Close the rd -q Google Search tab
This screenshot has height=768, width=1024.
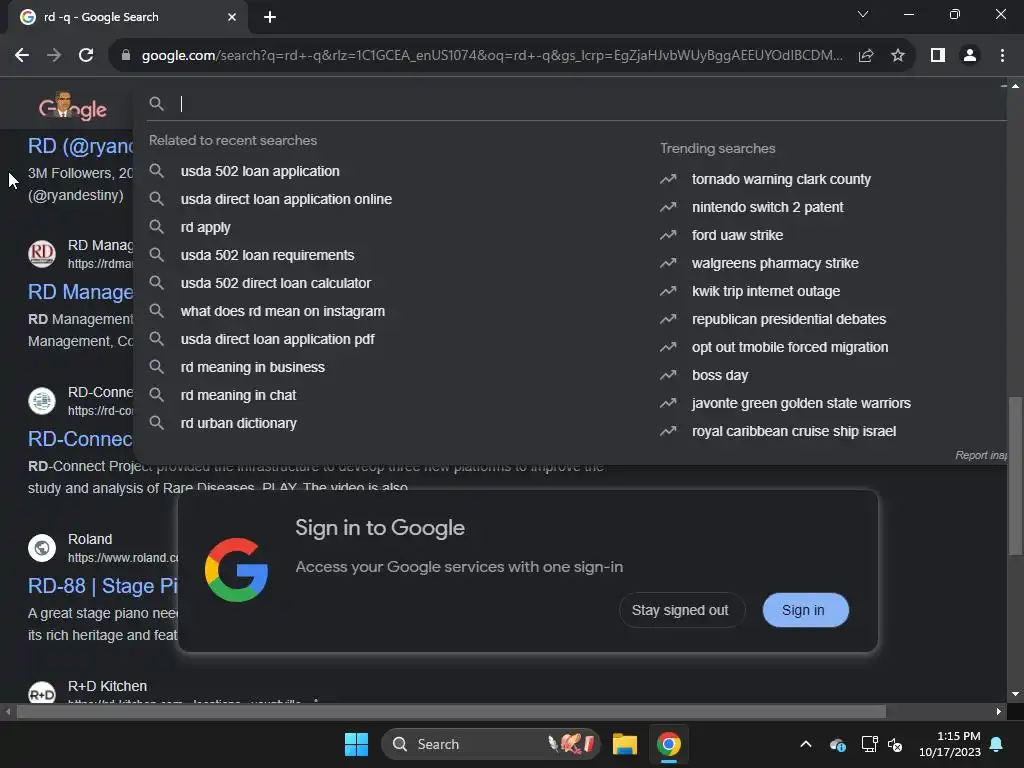coord(232,17)
